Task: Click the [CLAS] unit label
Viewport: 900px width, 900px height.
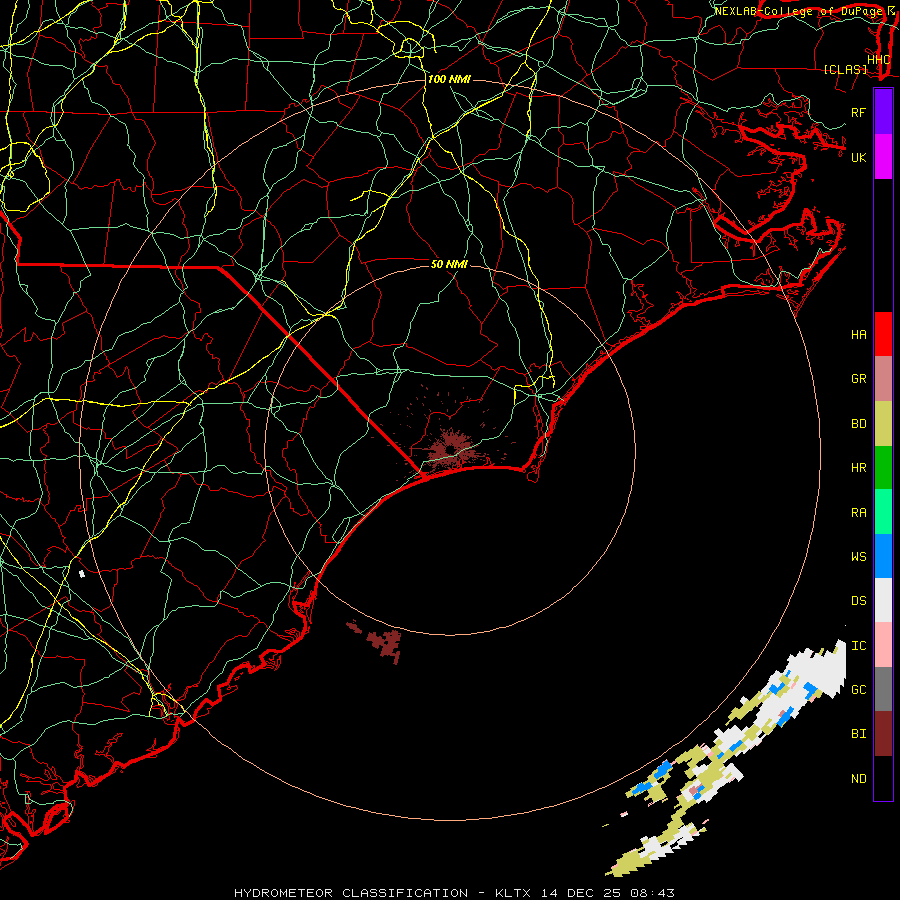Action: (845, 70)
